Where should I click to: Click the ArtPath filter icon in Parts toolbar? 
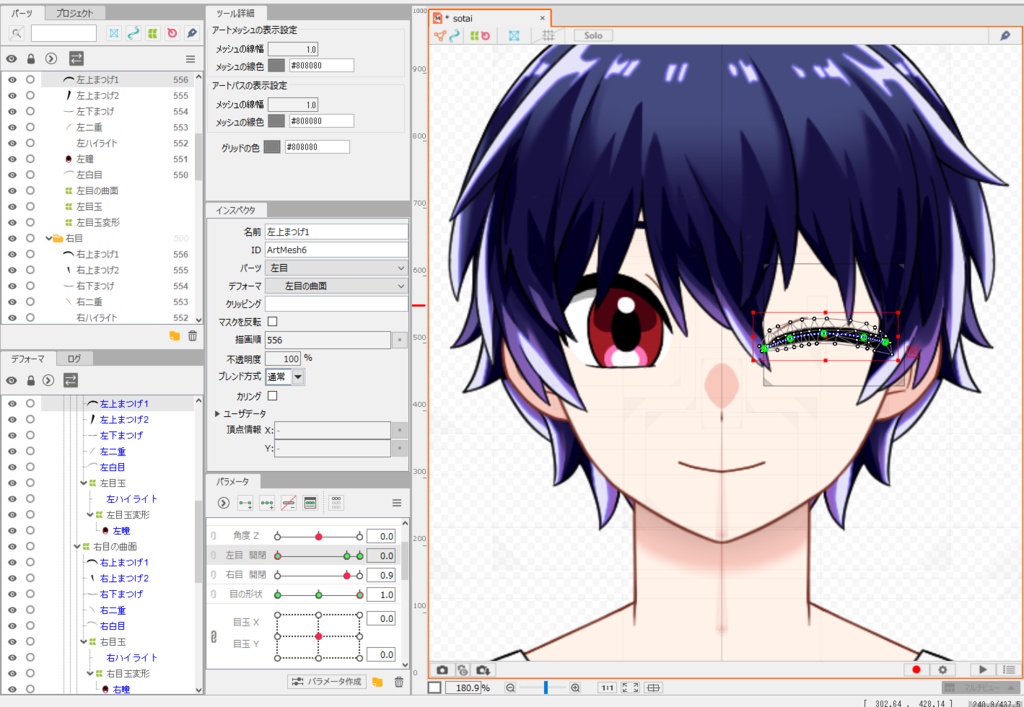[133, 33]
